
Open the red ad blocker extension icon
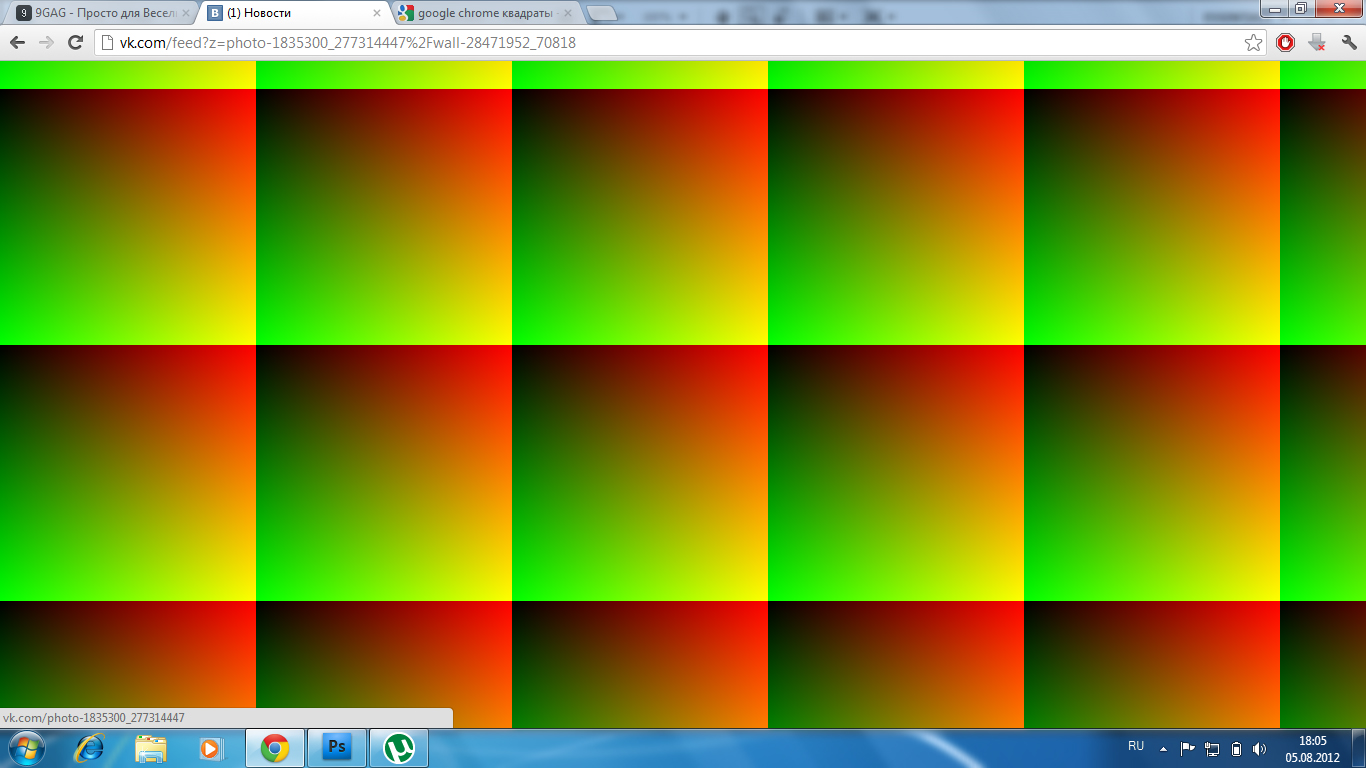[1286, 43]
